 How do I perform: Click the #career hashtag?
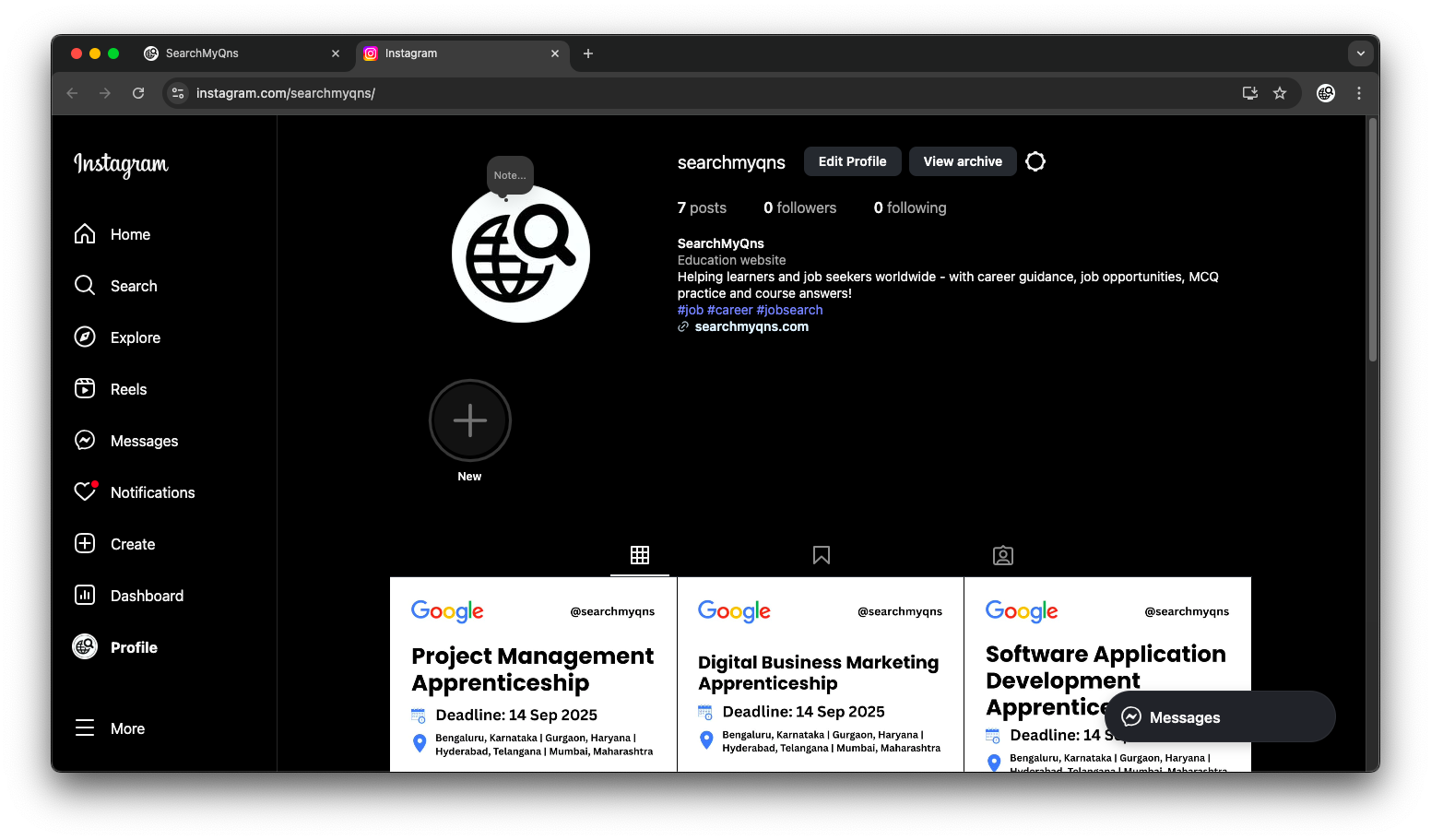(729, 310)
